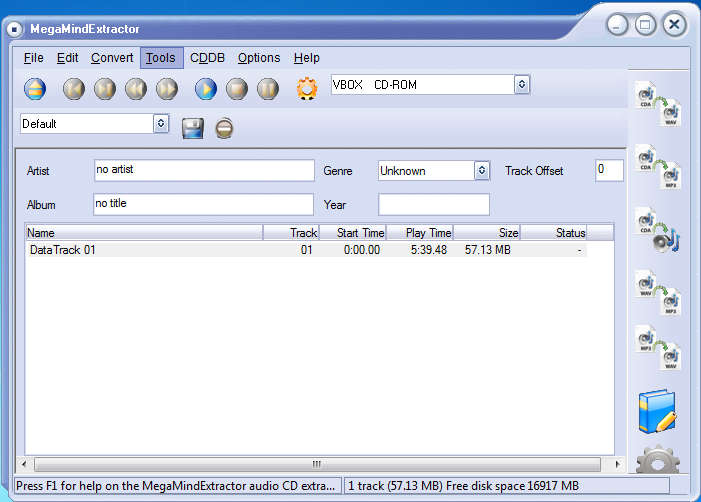Click the Artist input field
The image size is (701, 502).
204,170
